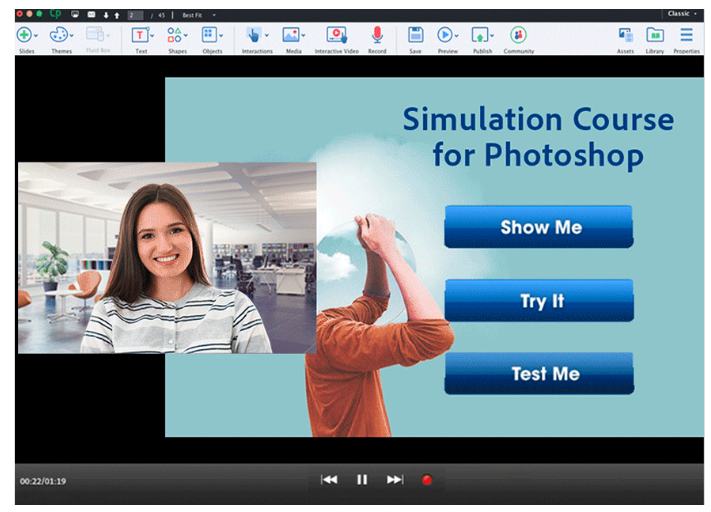Viewport: 711px width, 512px height.
Task: Expand the Media dropdown arrow
Action: (x=303, y=35)
